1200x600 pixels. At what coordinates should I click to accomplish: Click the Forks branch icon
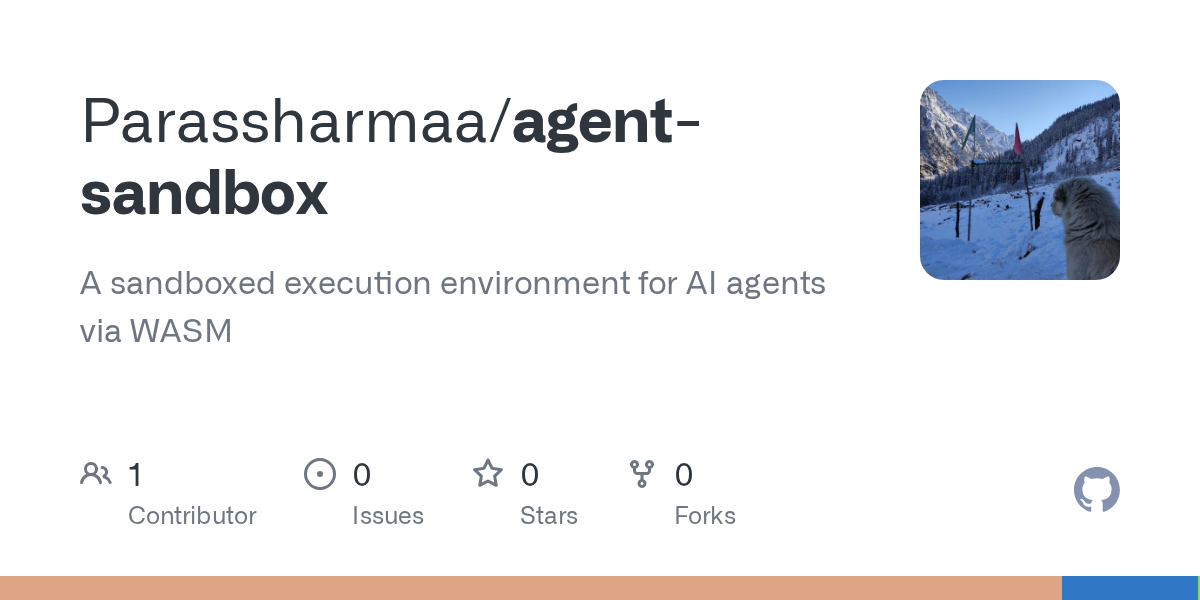click(641, 474)
